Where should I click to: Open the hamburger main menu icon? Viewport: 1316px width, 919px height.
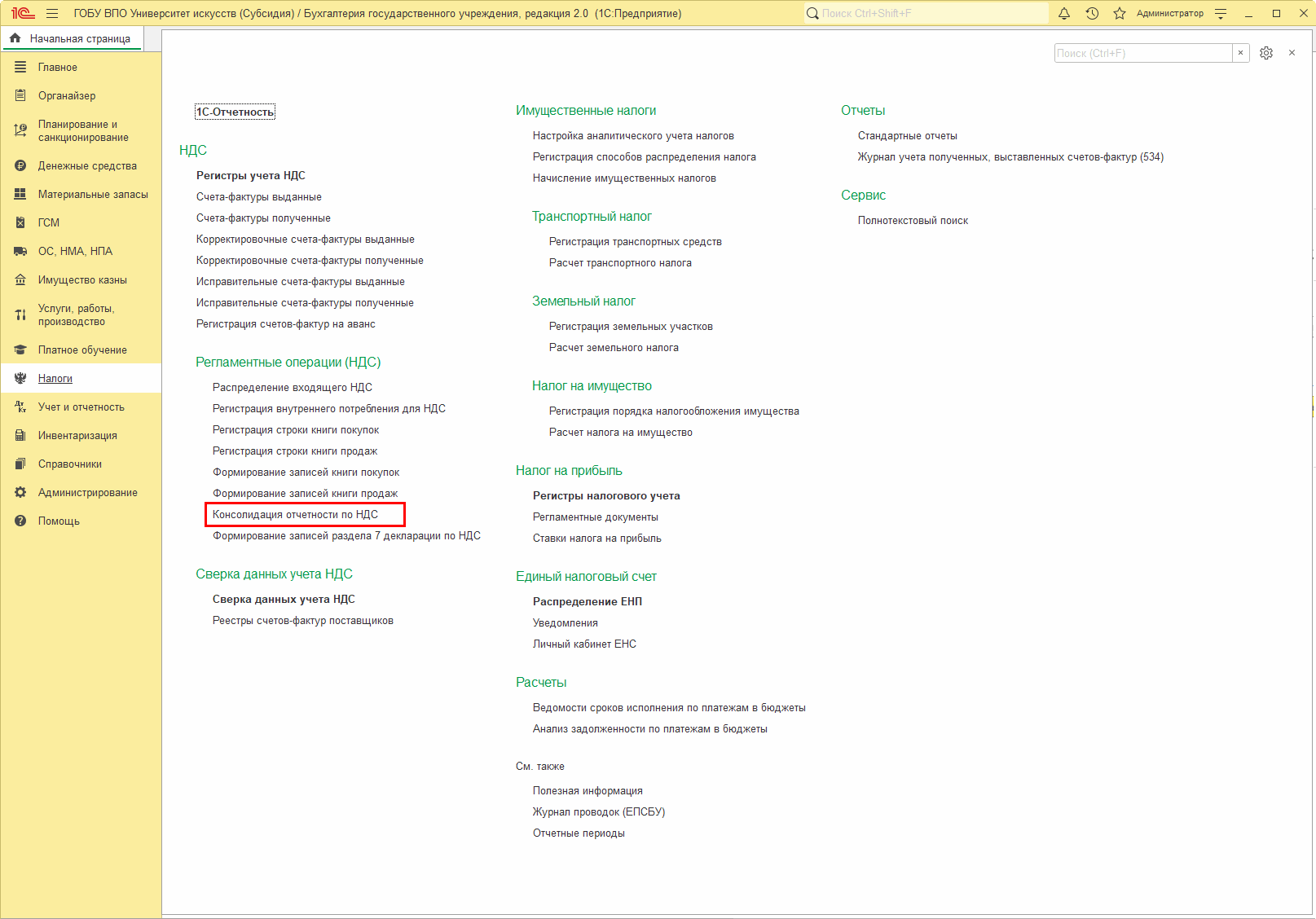click(x=52, y=13)
